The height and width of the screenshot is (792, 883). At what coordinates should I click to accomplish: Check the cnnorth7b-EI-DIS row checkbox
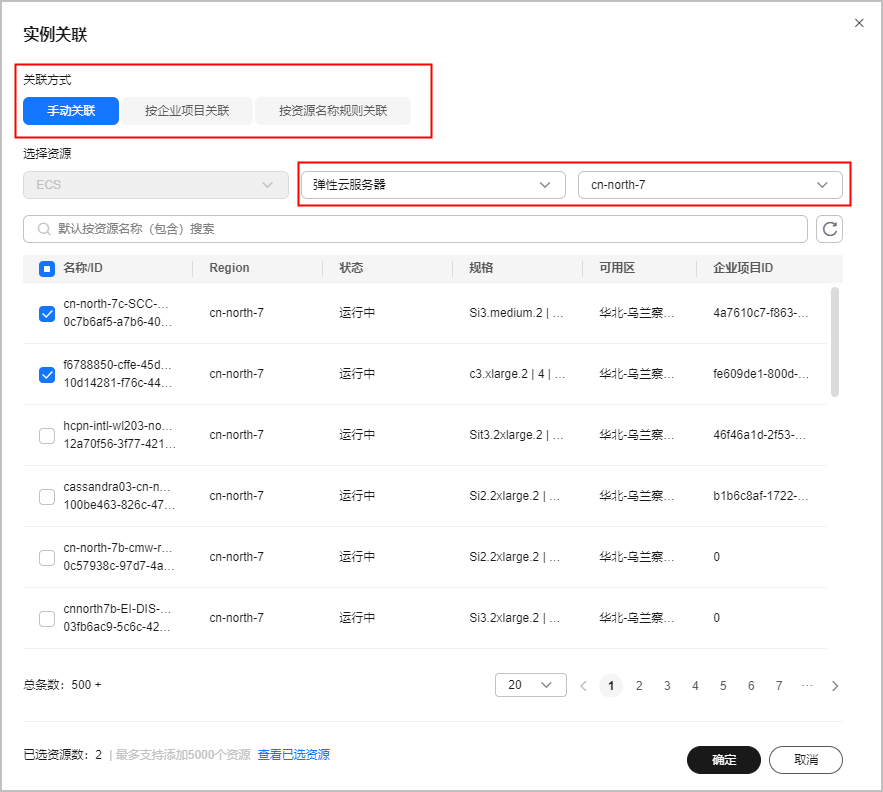[x=47, y=619]
